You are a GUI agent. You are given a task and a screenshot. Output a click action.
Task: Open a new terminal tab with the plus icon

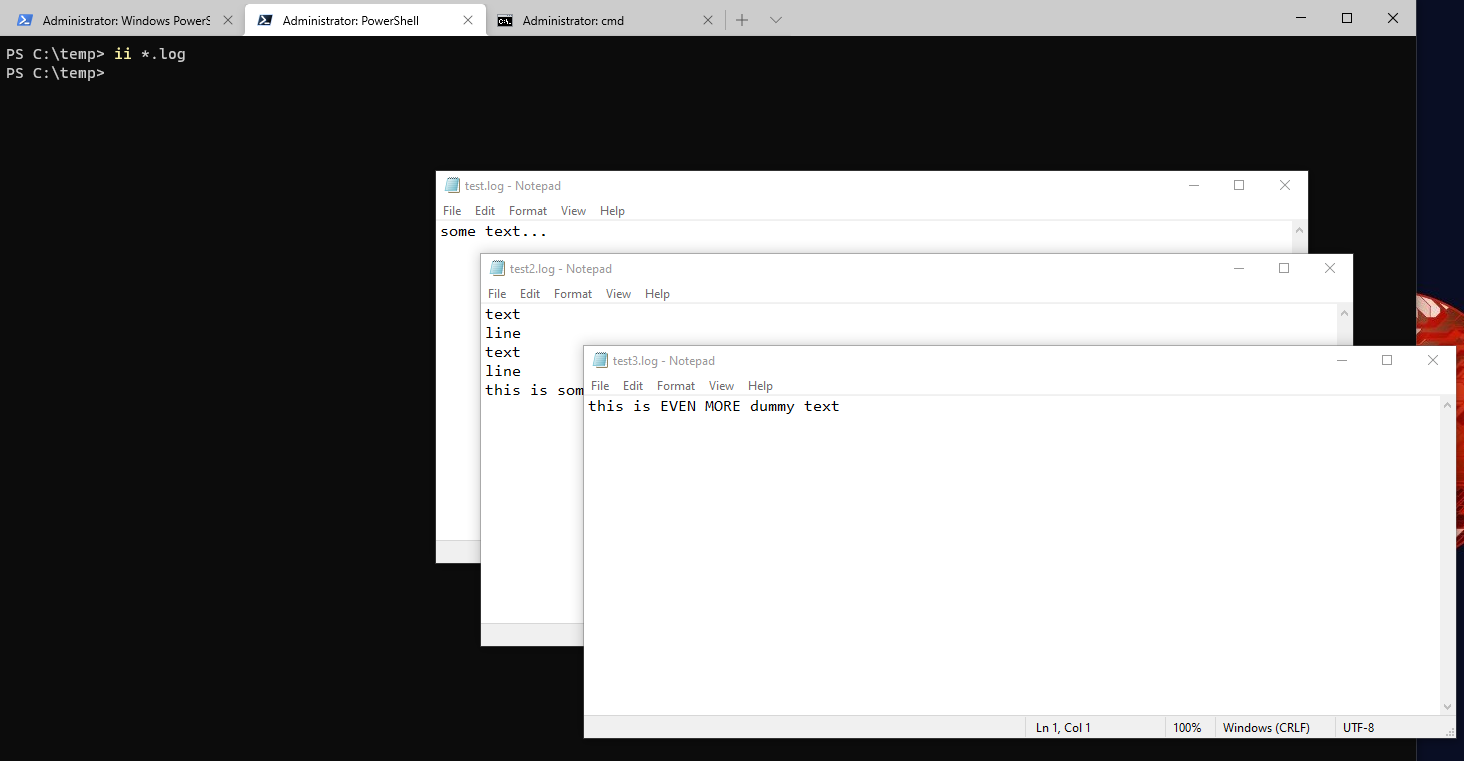coord(742,19)
